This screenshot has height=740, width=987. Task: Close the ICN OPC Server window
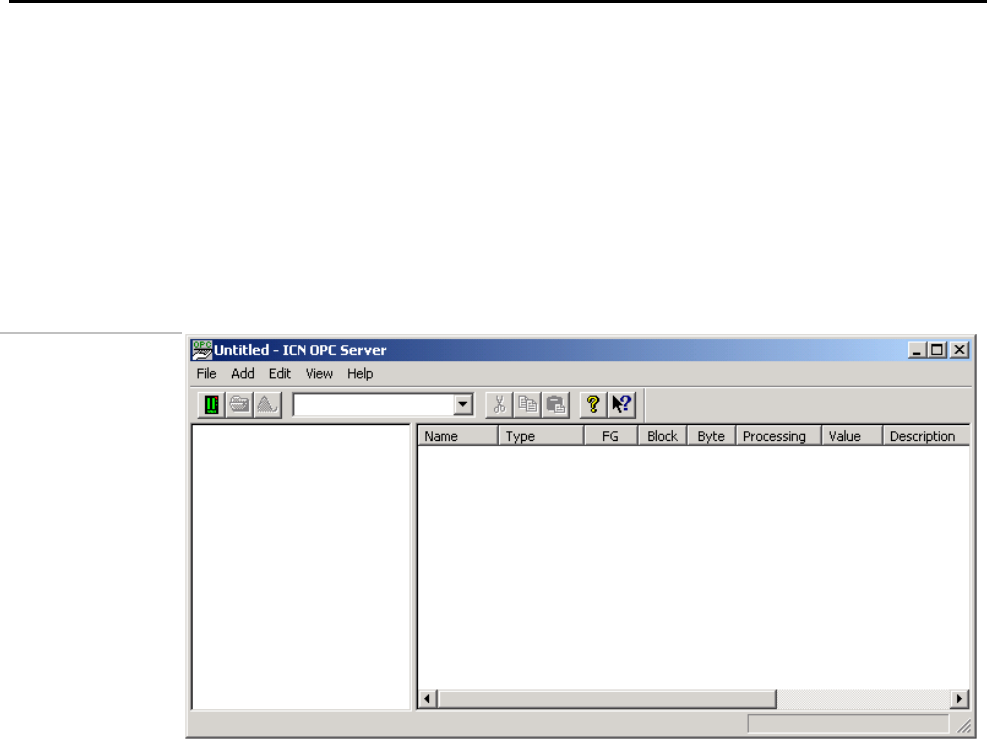(x=959, y=350)
